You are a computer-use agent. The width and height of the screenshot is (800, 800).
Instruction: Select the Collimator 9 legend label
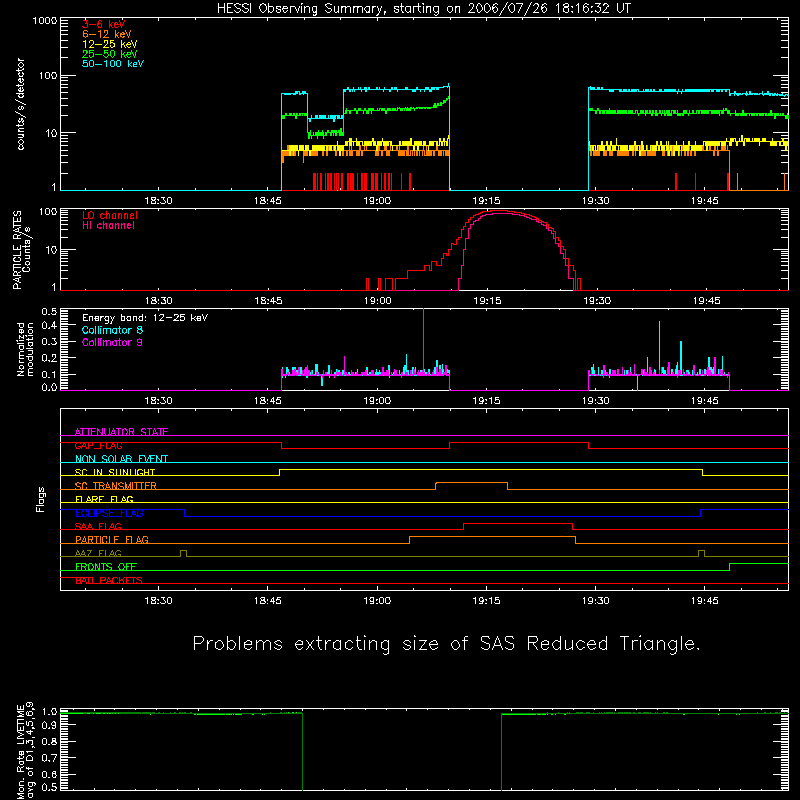pyautogui.click(x=112, y=342)
